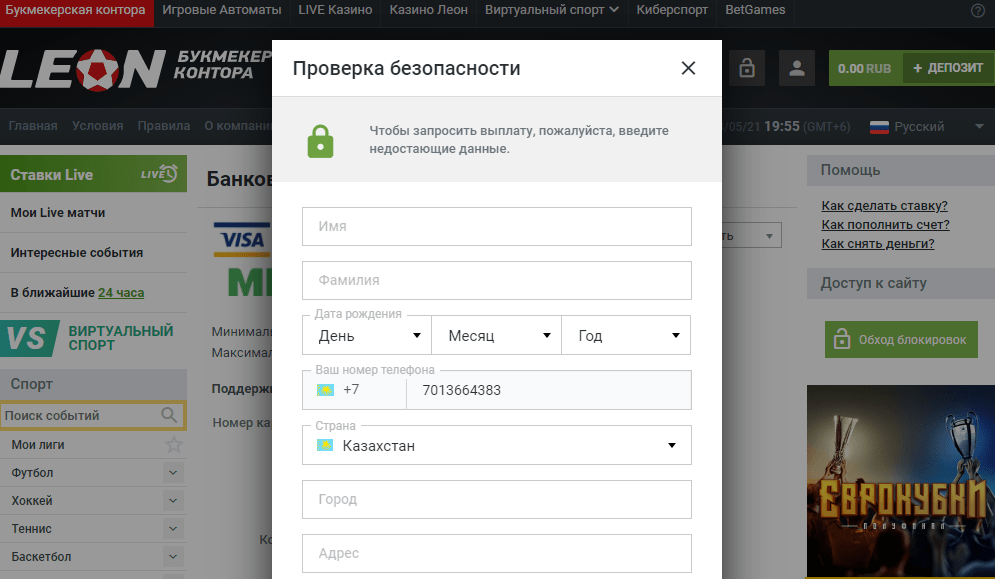The image size is (995, 579).
Task: Open the День birth-date dropdown
Action: [366, 337]
